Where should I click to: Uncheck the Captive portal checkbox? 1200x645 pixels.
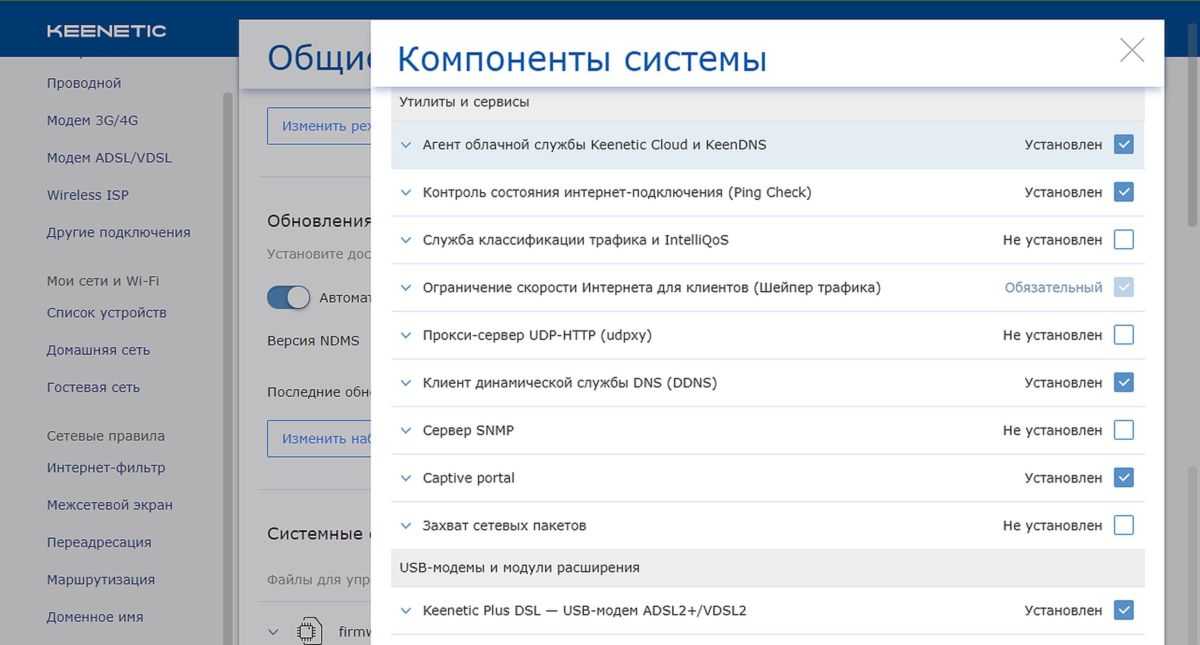click(x=1123, y=478)
